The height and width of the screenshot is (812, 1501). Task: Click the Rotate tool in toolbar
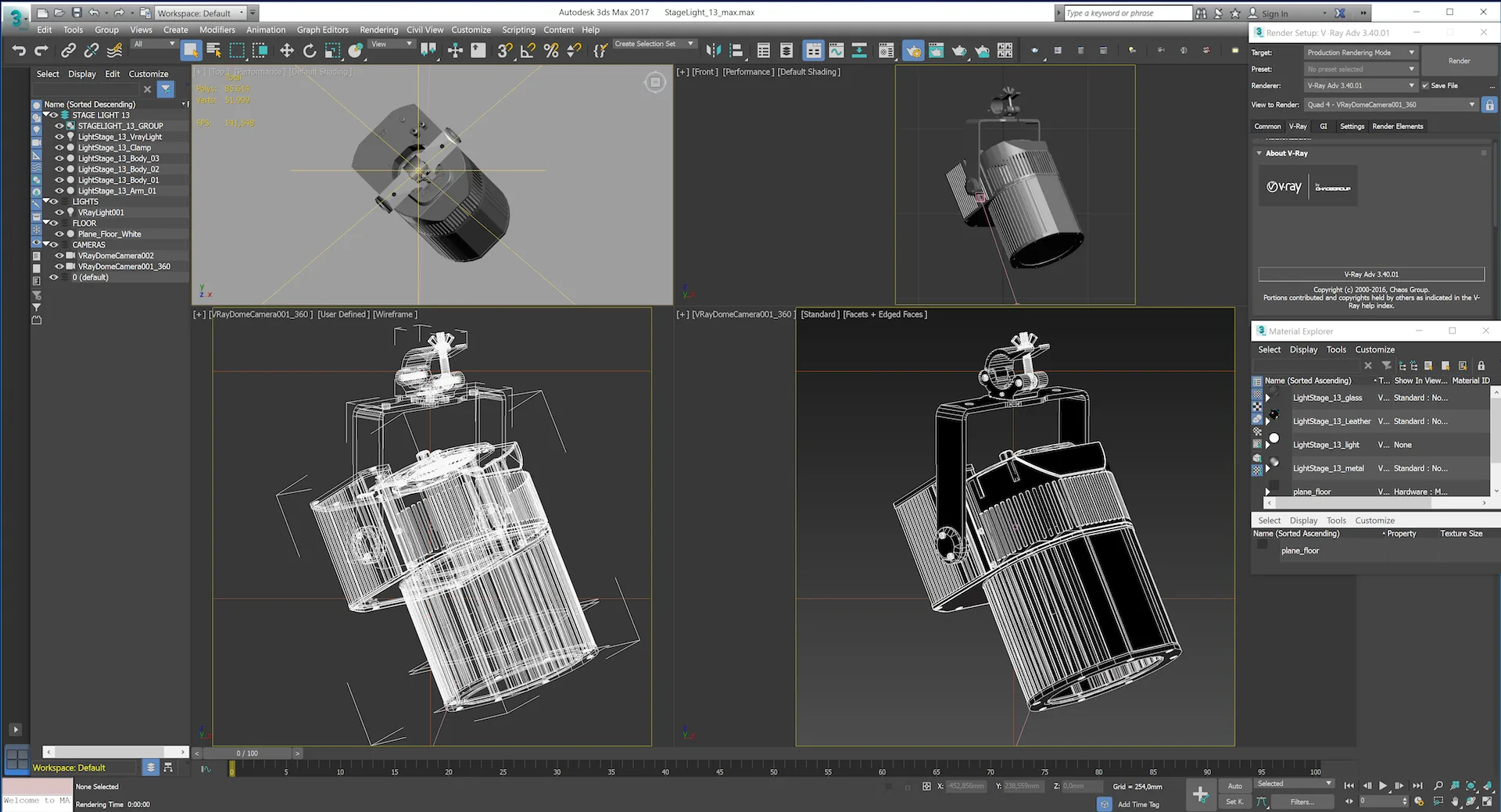coord(310,51)
